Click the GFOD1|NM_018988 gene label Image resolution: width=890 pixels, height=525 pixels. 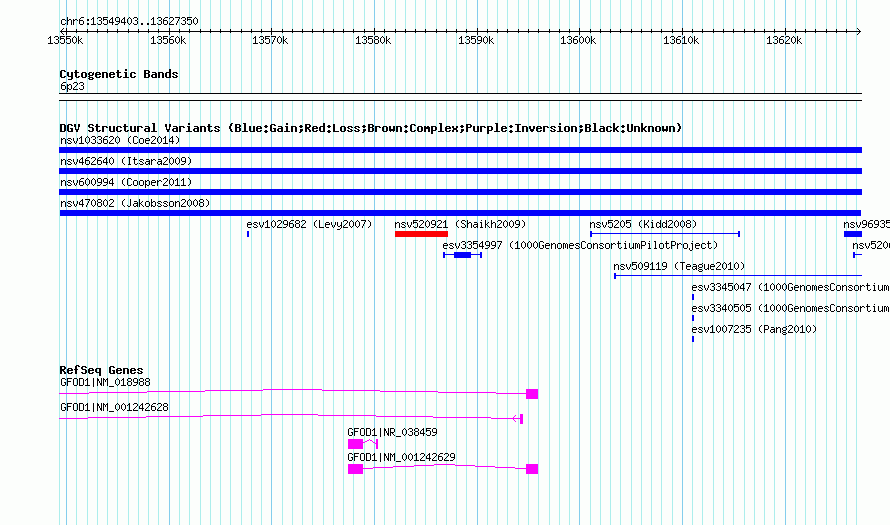point(106,383)
